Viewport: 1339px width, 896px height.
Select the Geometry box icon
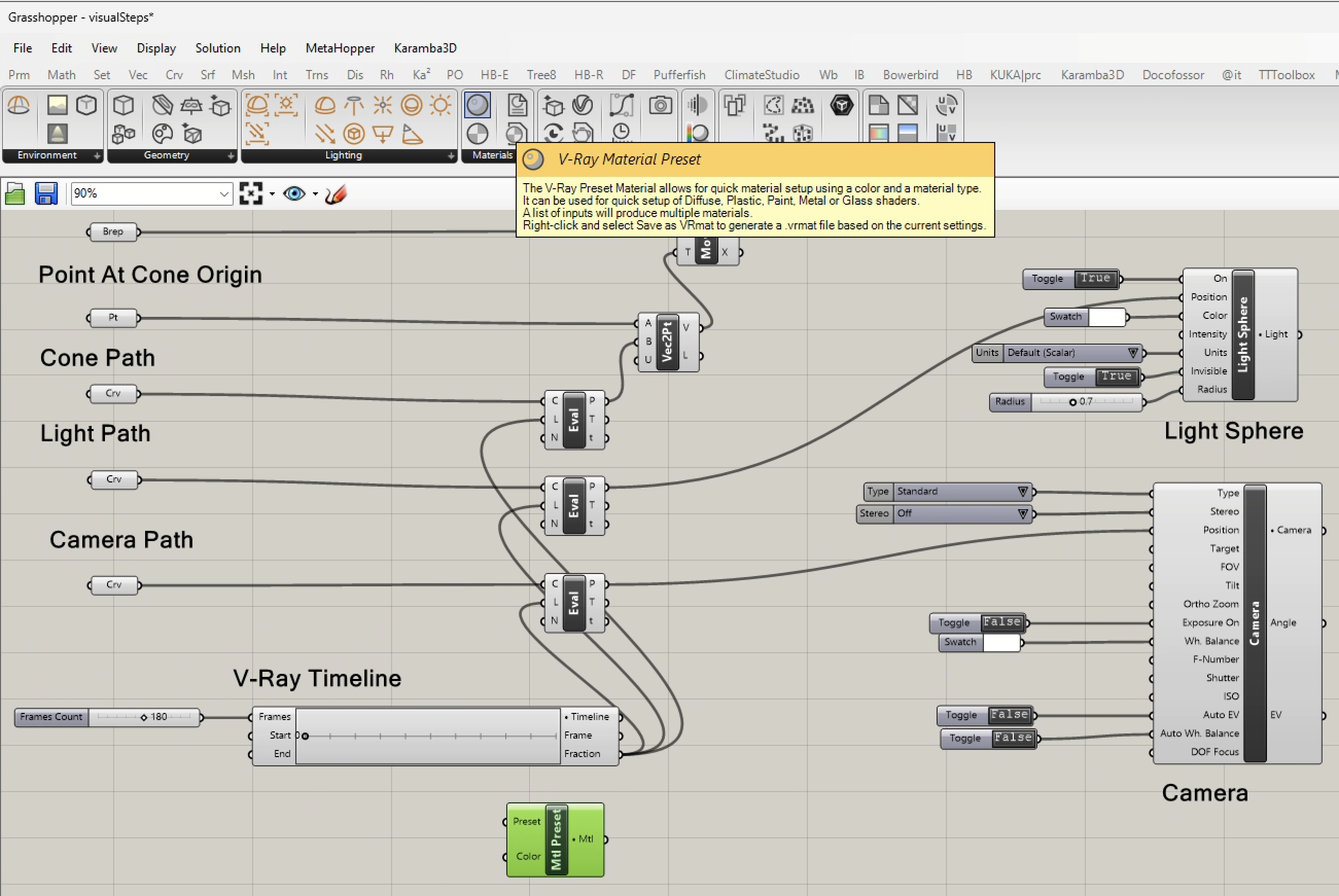point(124,105)
